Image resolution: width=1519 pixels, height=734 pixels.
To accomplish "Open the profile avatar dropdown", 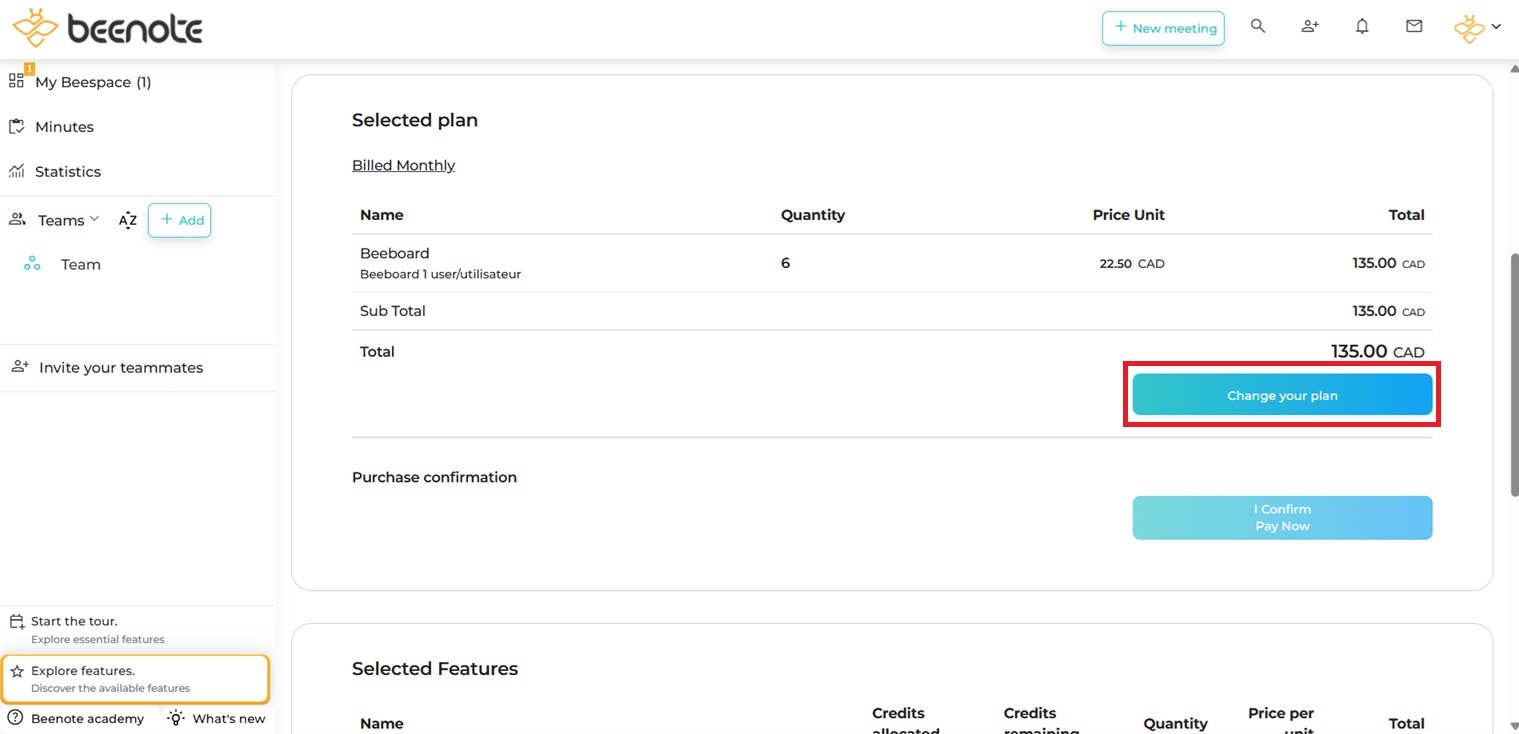I will pos(1477,28).
